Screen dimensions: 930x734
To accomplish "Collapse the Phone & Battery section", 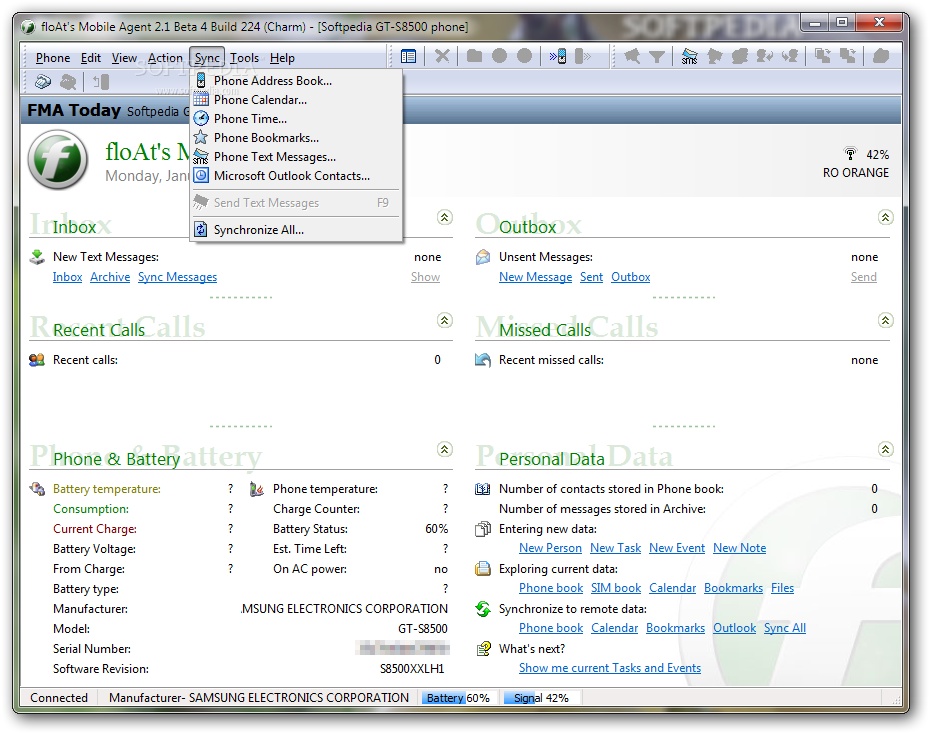I will pyautogui.click(x=445, y=449).
